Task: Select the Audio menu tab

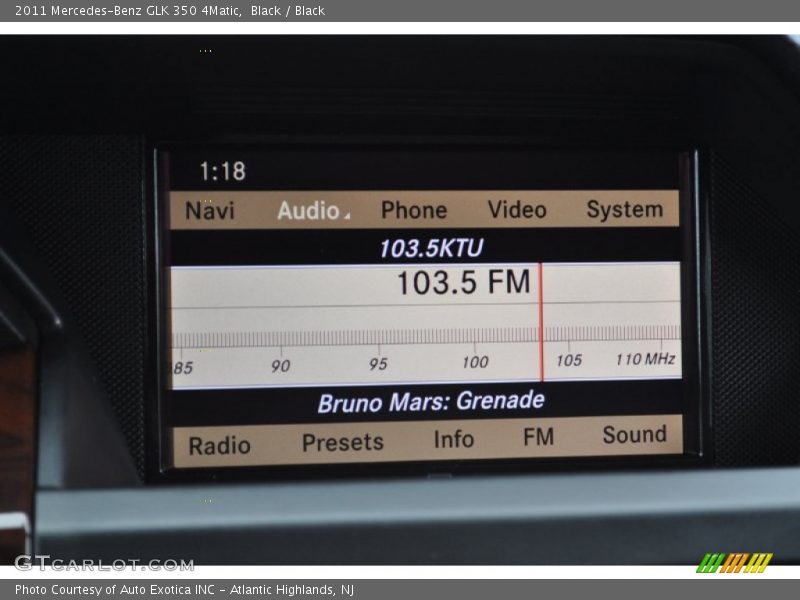Action: click(308, 210)
